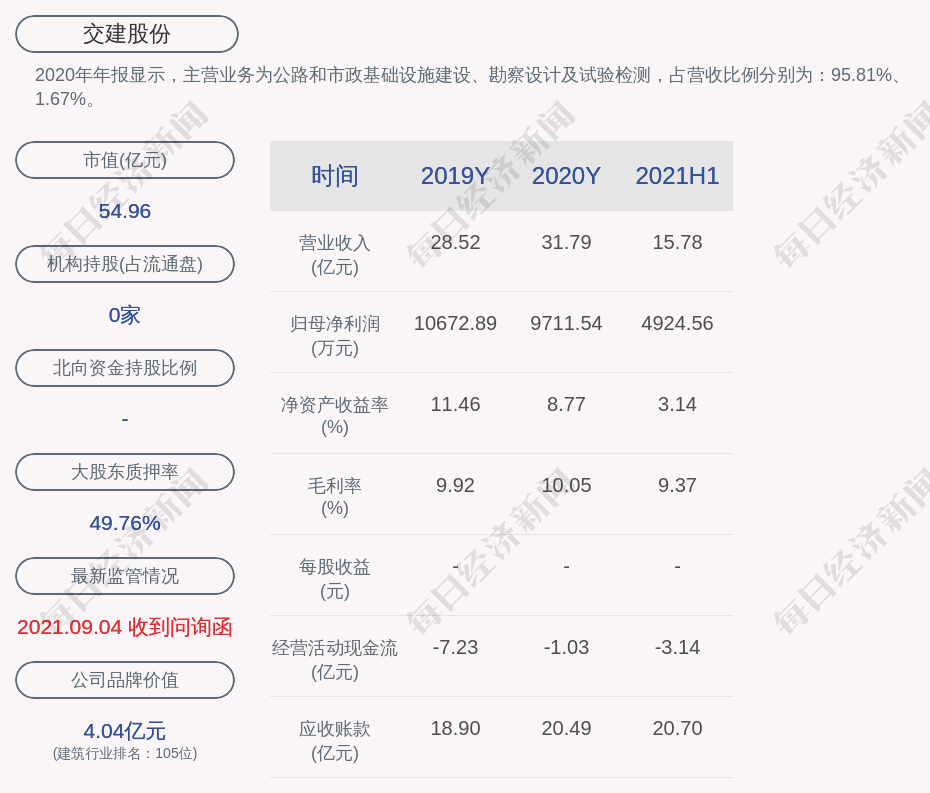930x793 pixels.
Task: Click the 应收账款(亿元) row label
Action: (335, 741)
